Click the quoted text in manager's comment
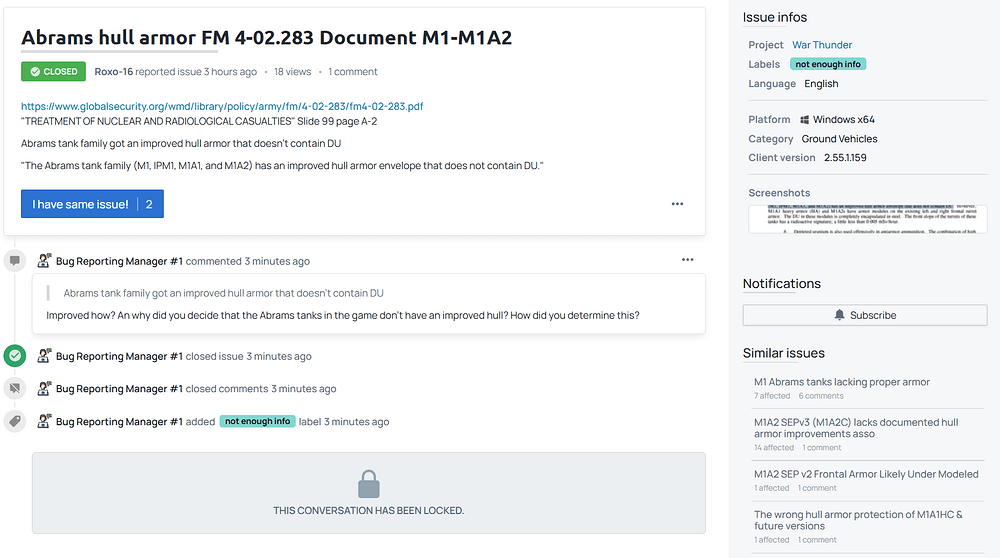The image size is (1000, 558). point(223,293)
